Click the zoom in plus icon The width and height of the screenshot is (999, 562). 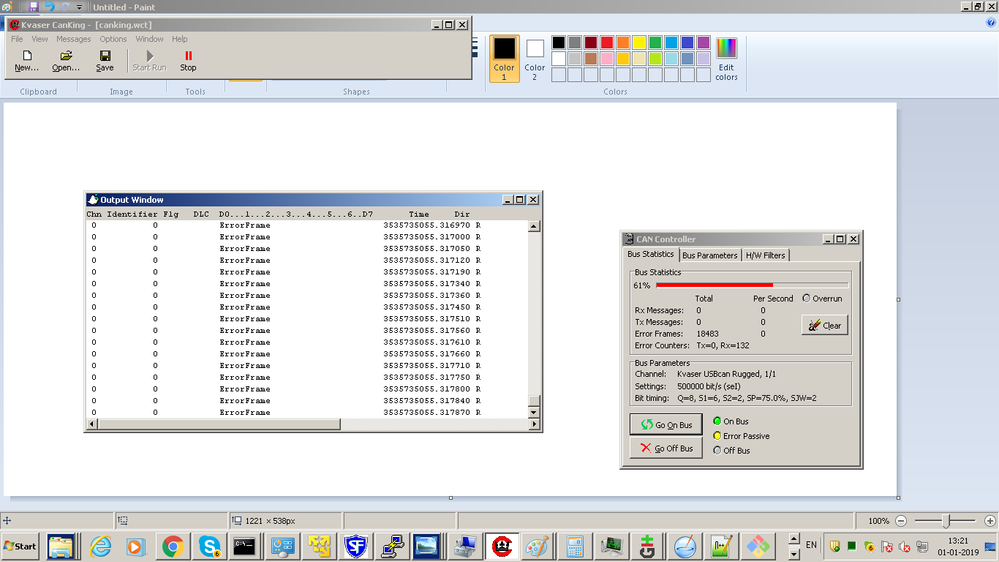[x=989, y=521]
